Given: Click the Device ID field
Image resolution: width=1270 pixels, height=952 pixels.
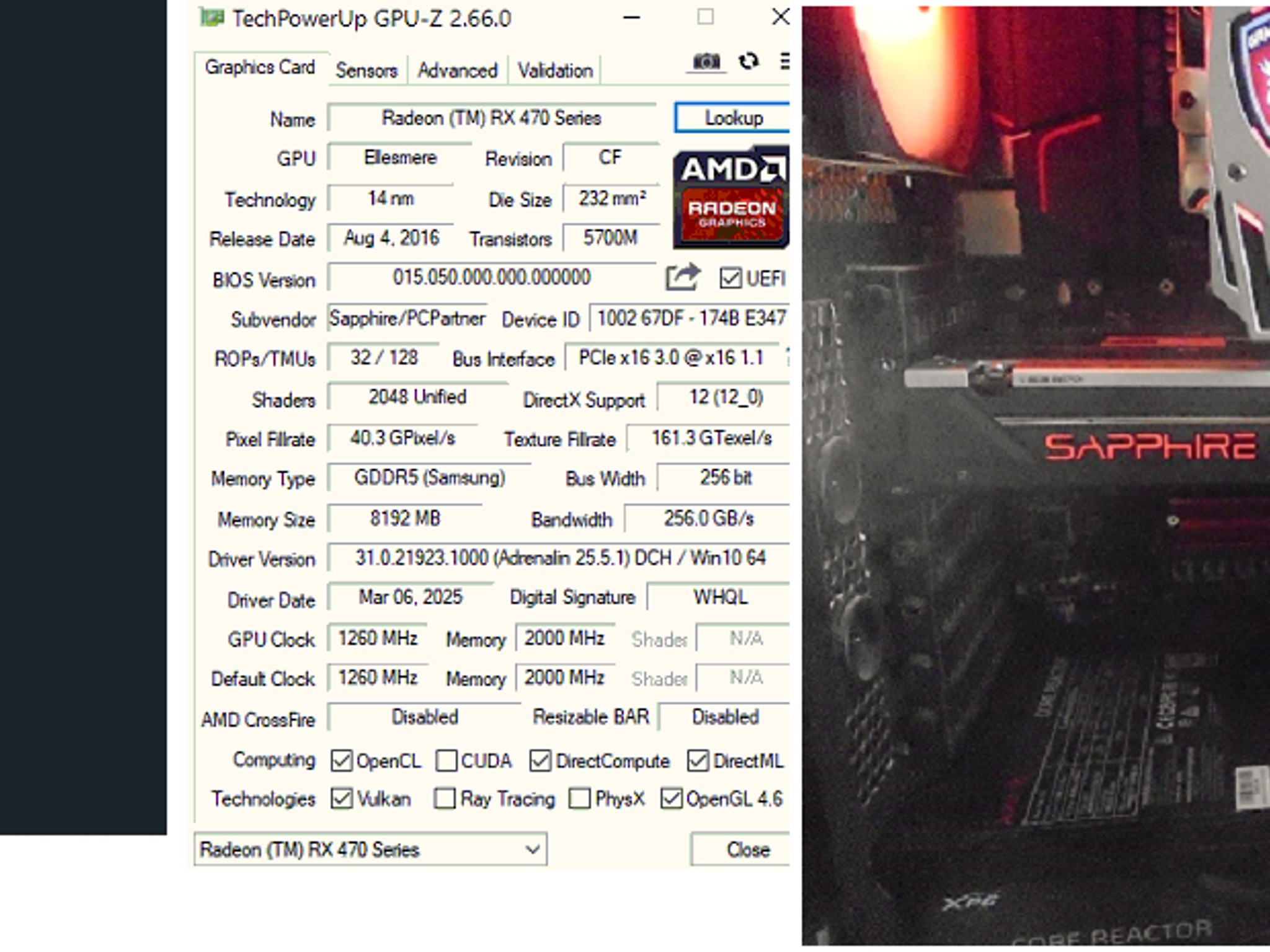Looking at the screenshot, I should pyautogui.click(x=688, y=319).
